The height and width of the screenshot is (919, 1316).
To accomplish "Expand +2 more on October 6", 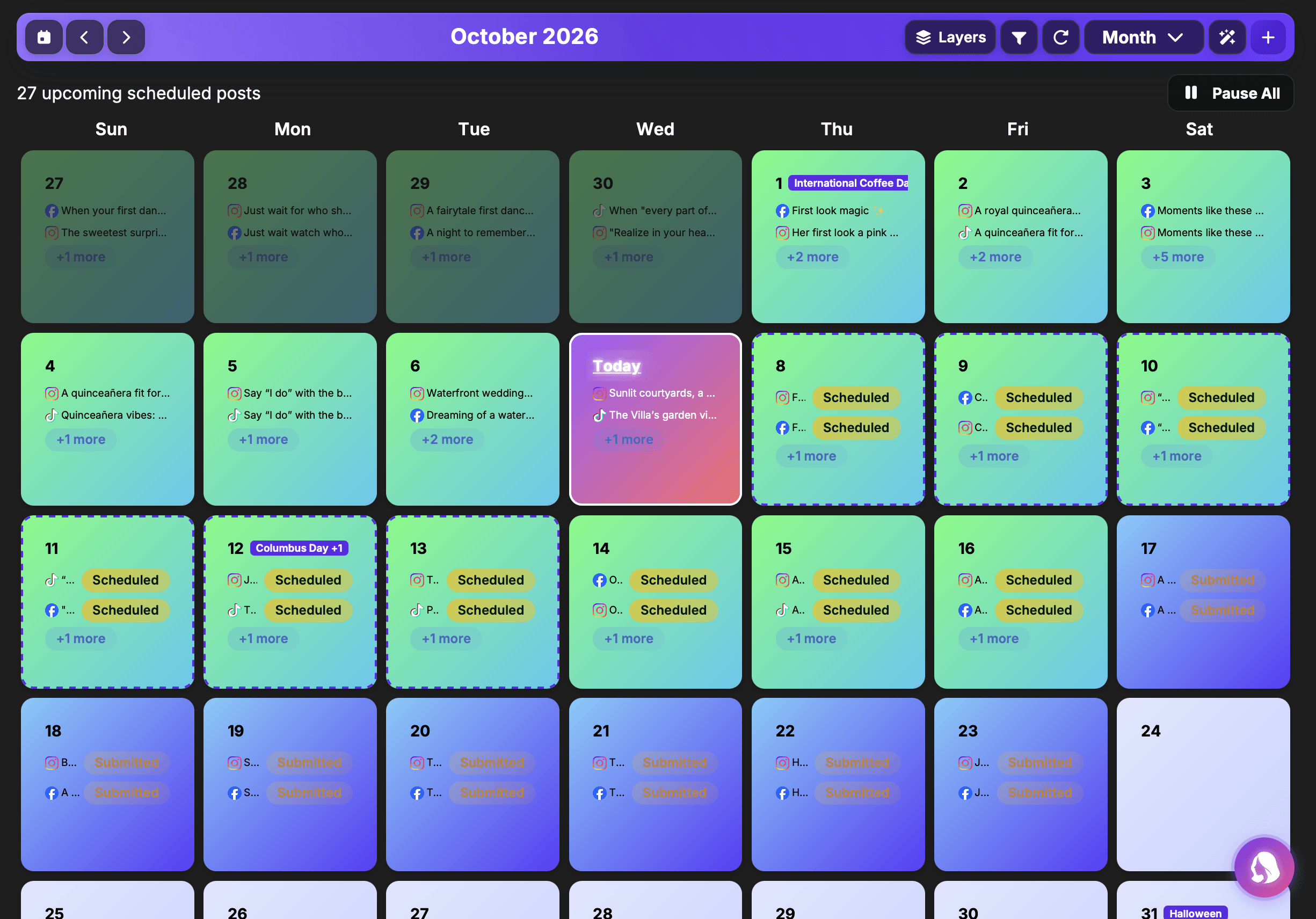I will [x=447, y=440].
